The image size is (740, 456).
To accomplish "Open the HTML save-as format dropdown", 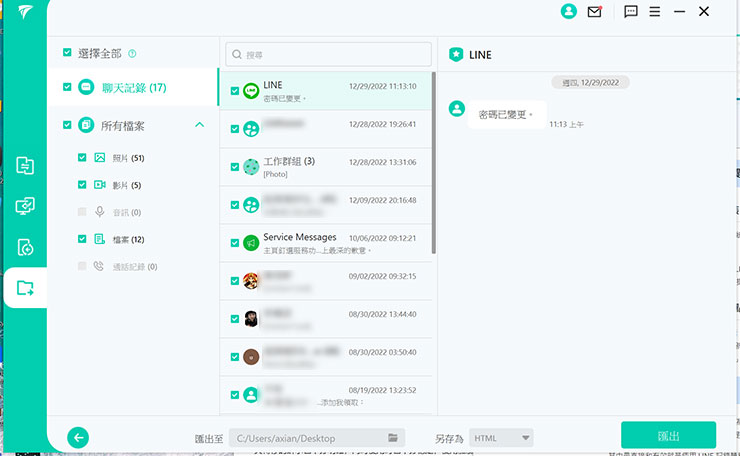I will 501,438.
